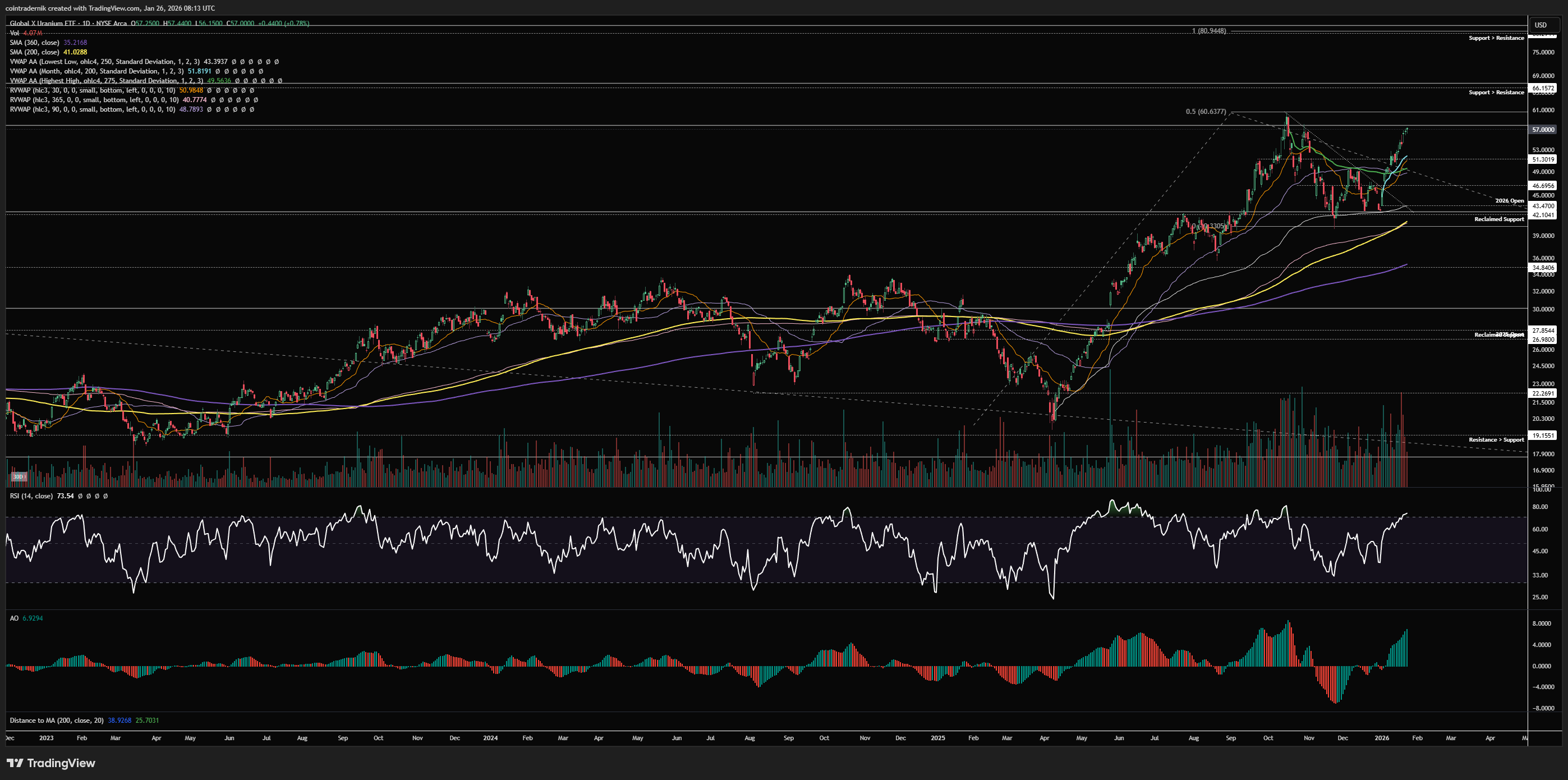The image size is (1568, 780).
Task: Click the Global X Uranium ETF symbol title
Action: 43,23
